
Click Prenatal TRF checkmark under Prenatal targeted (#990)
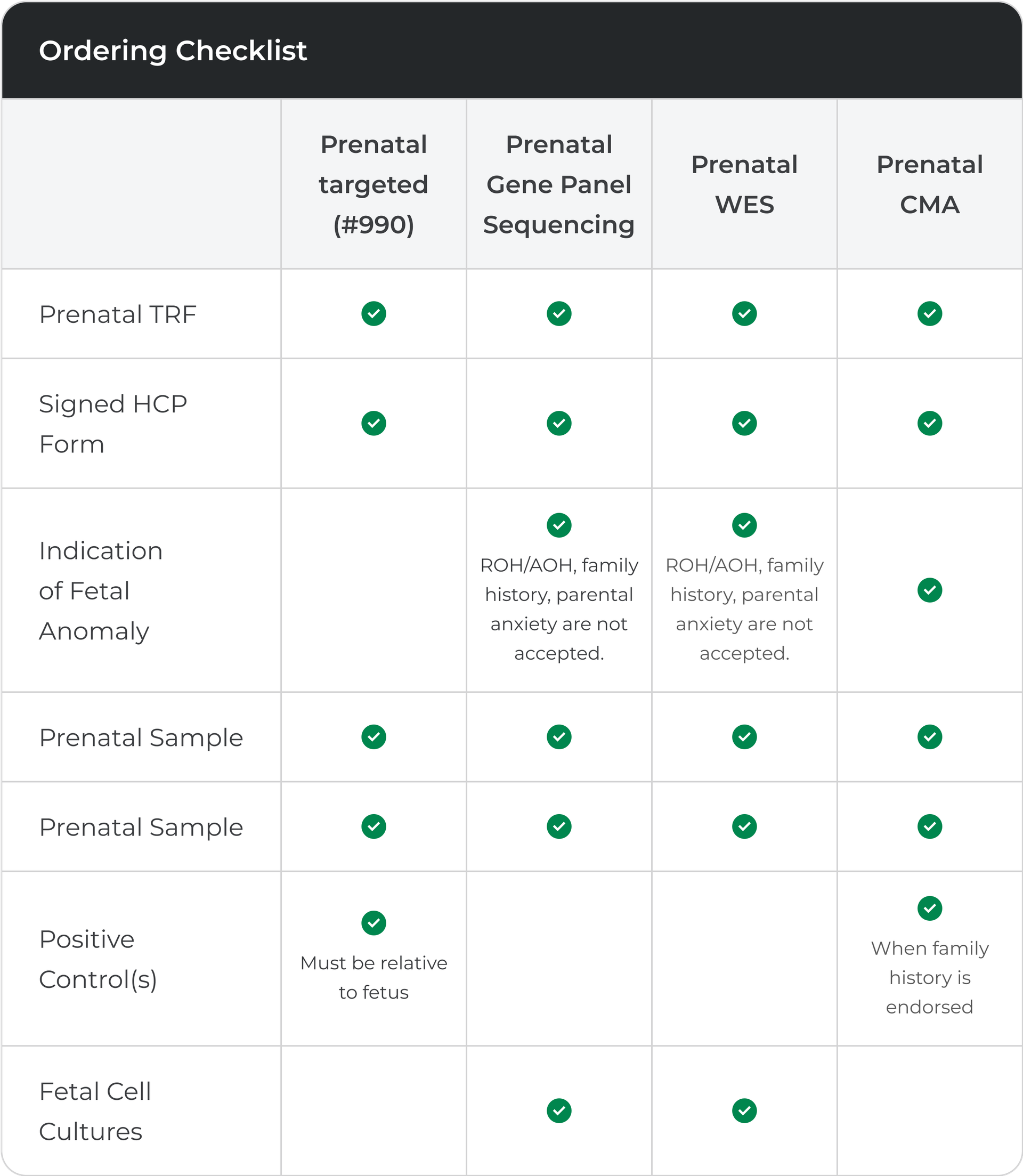pos(374,313)
